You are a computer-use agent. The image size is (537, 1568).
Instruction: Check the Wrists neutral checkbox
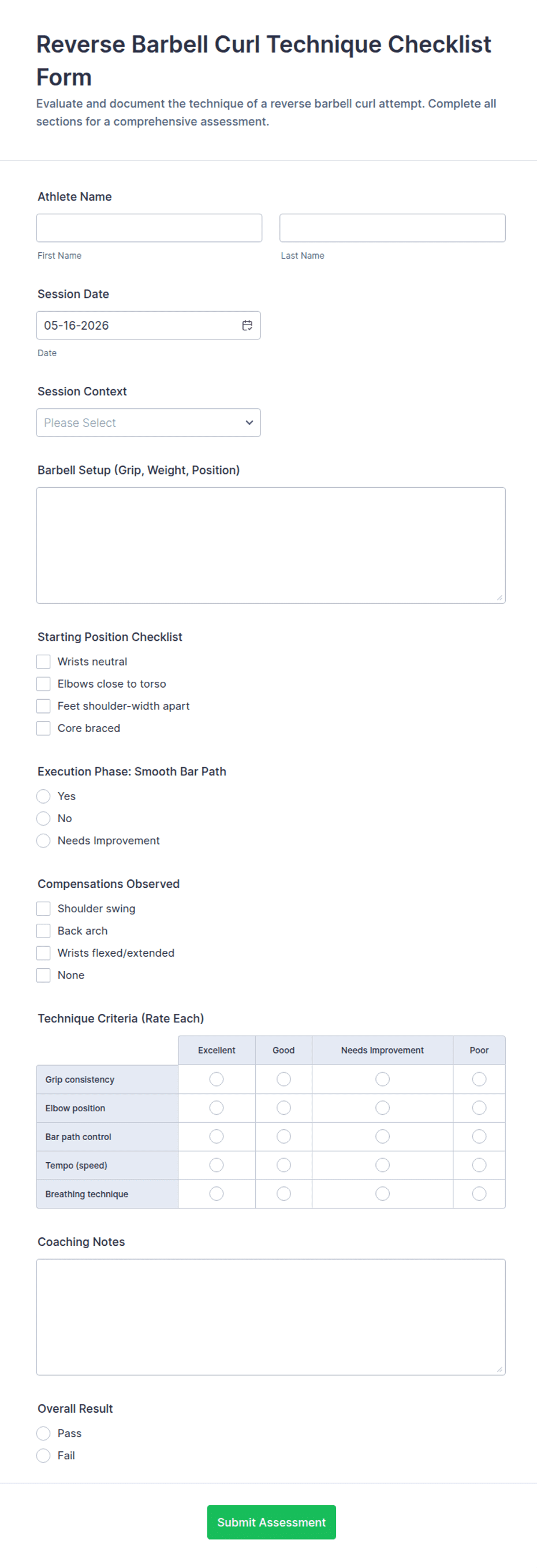[43, 662]
